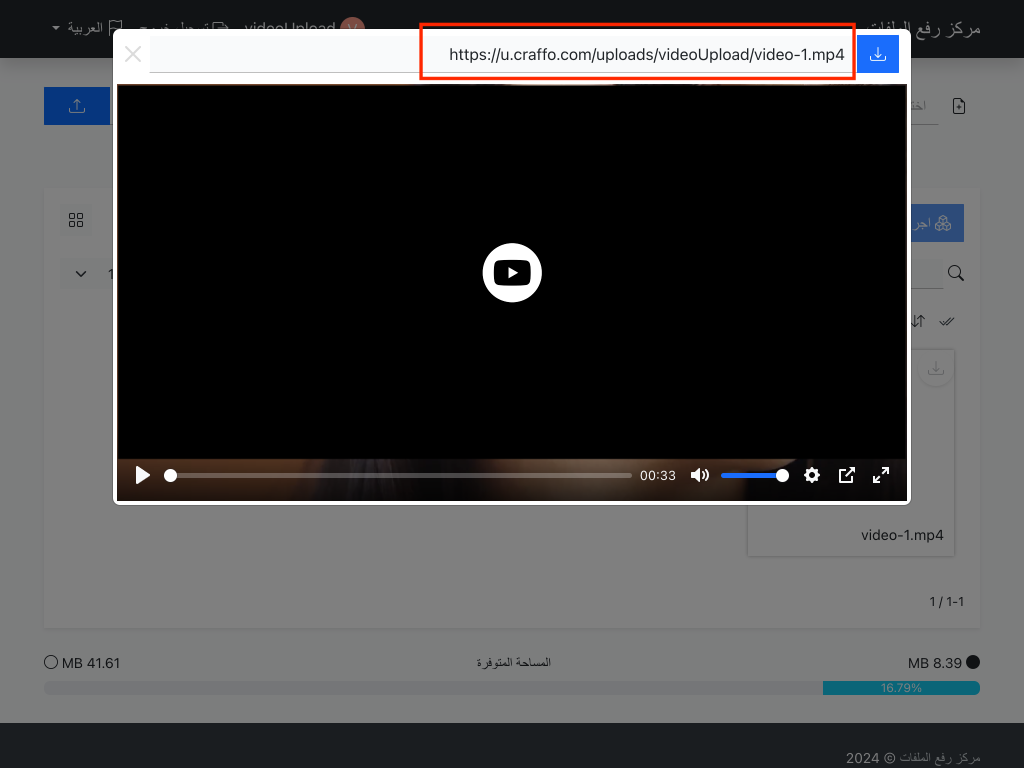Switch to grid view icon
This screenshot has height=768, width=1024.
tap(76, 220)
